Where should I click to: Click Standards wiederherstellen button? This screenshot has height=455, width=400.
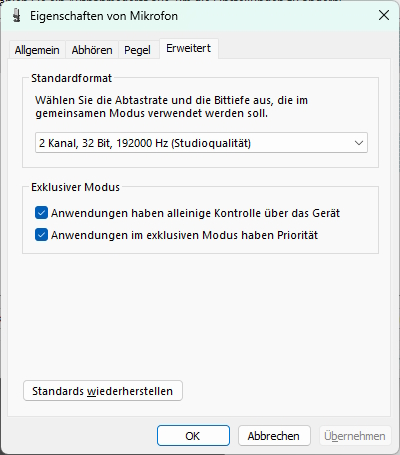coord(103,391)
